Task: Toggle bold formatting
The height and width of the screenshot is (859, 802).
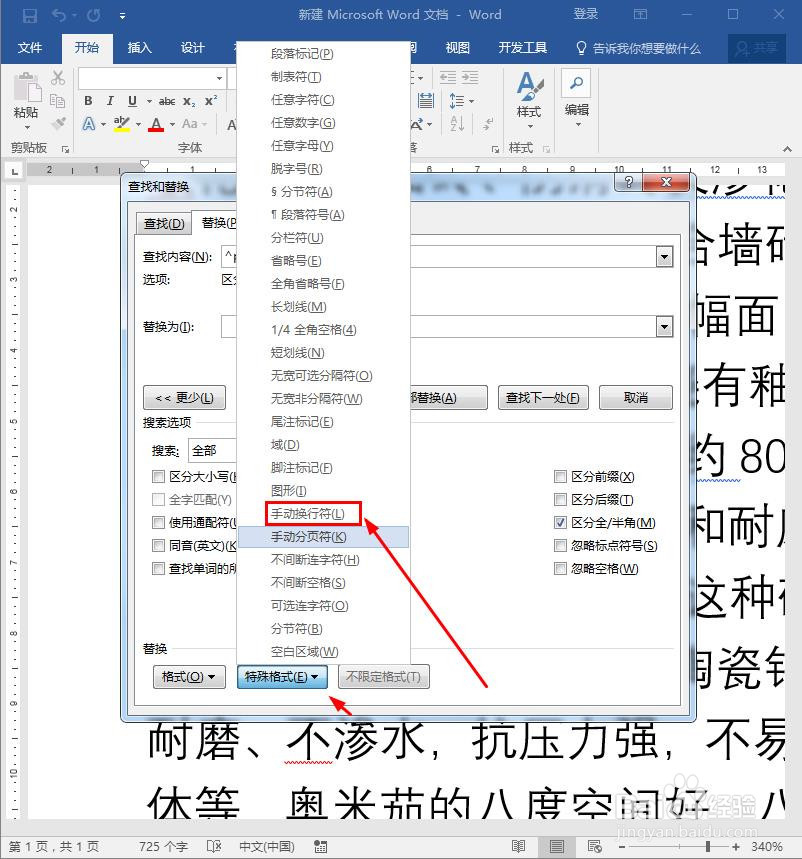Action: (87, 101)
